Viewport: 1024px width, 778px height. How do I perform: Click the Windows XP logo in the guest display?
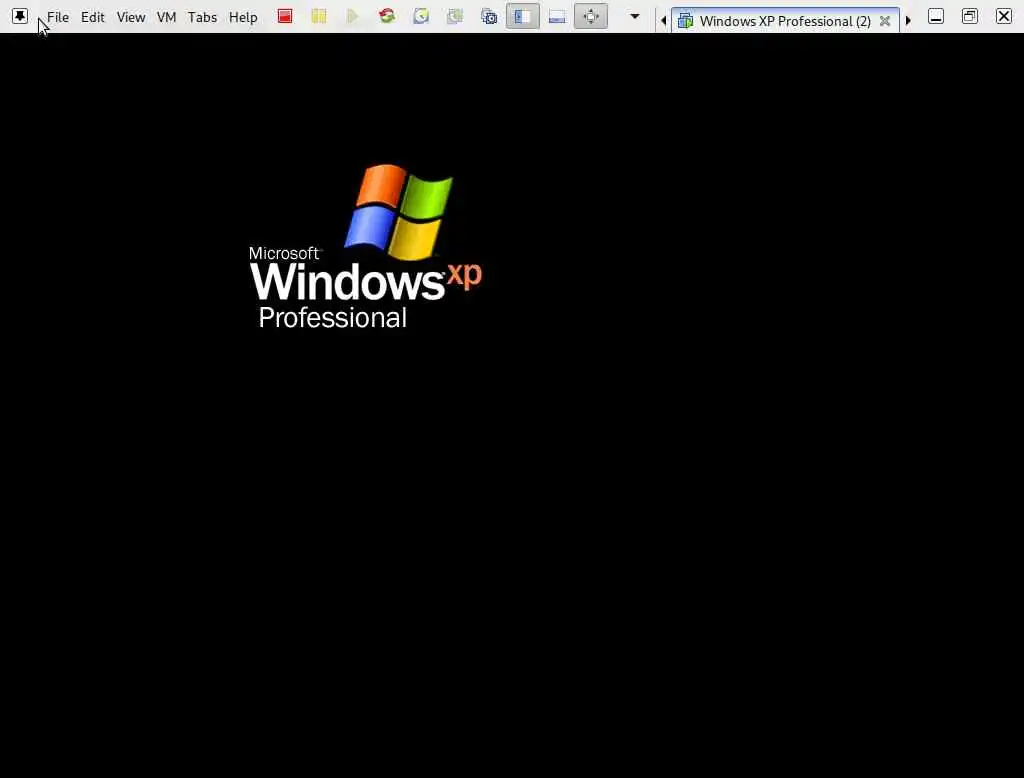tap(366, 246)
